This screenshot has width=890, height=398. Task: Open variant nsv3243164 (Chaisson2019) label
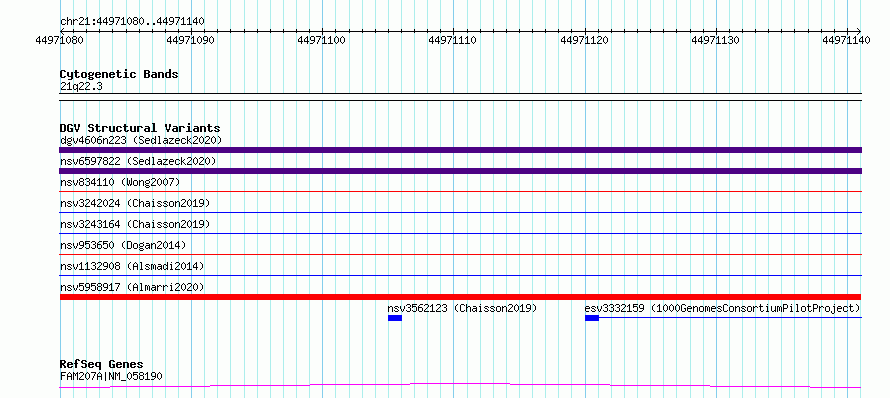tap(135, 224)
